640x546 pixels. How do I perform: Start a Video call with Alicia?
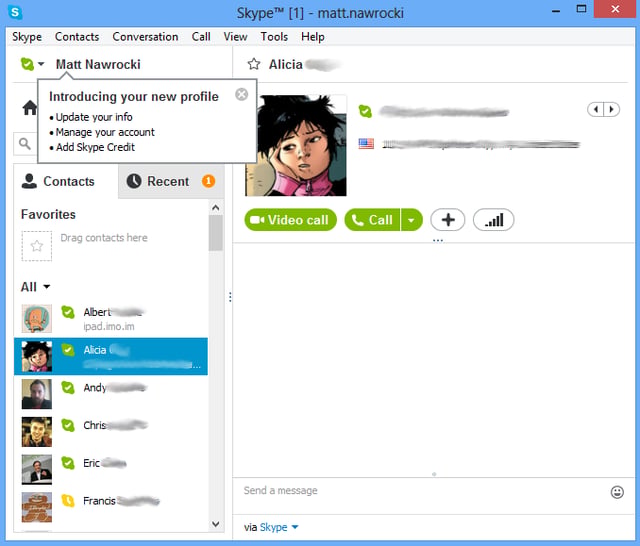point(291,220)
